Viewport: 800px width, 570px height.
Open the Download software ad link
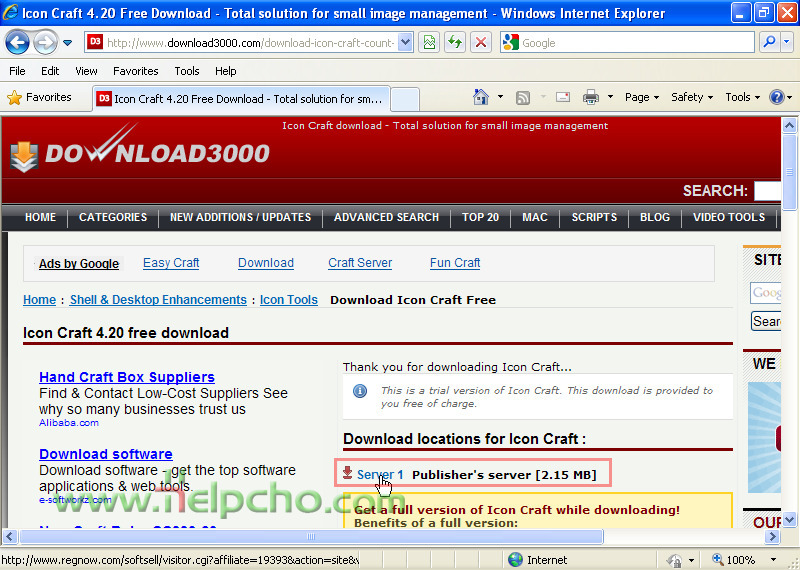(x=106, y=454)
